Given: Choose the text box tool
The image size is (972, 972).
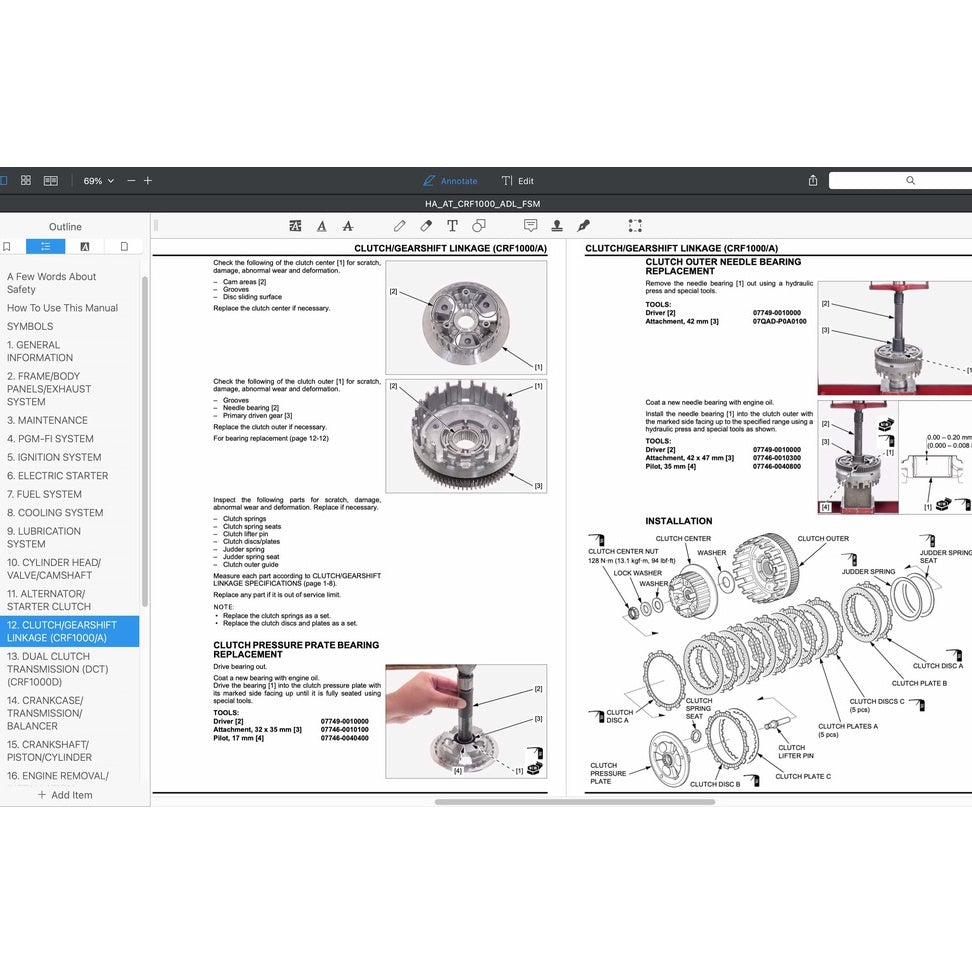Looking at the screenshot, I should point(452,226).
